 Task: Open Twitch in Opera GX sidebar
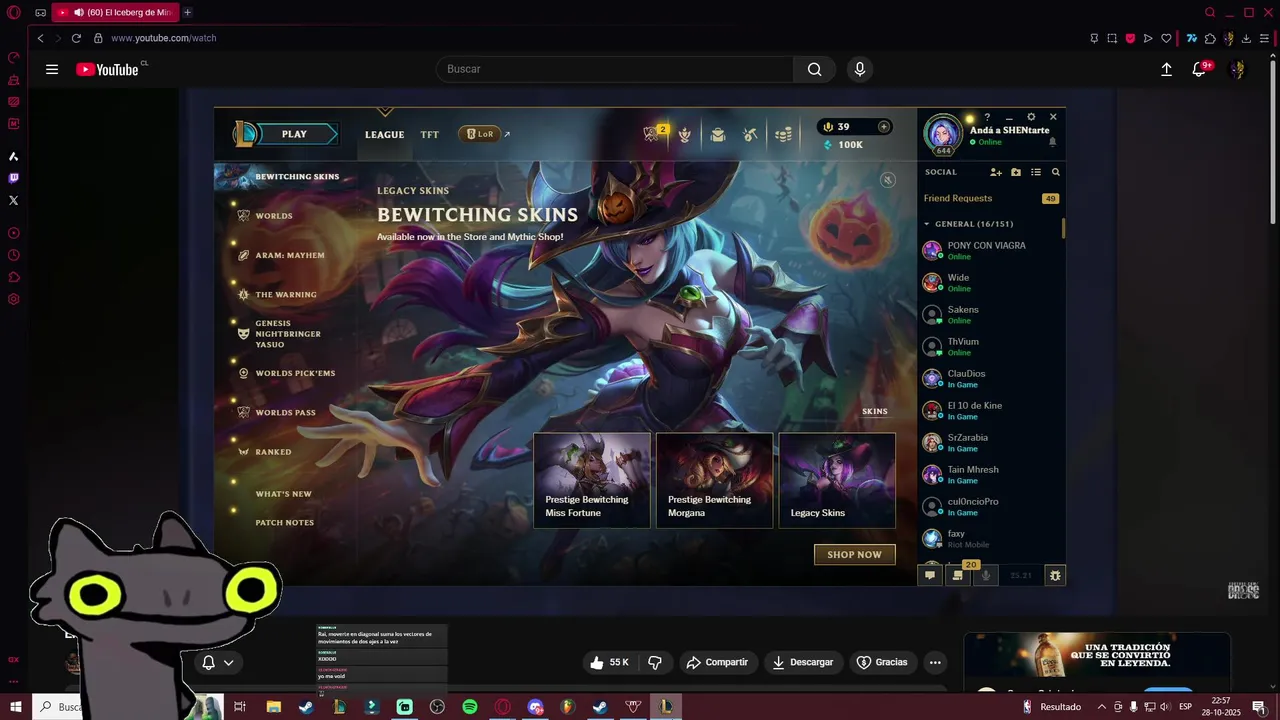click(x=13, y=178)
